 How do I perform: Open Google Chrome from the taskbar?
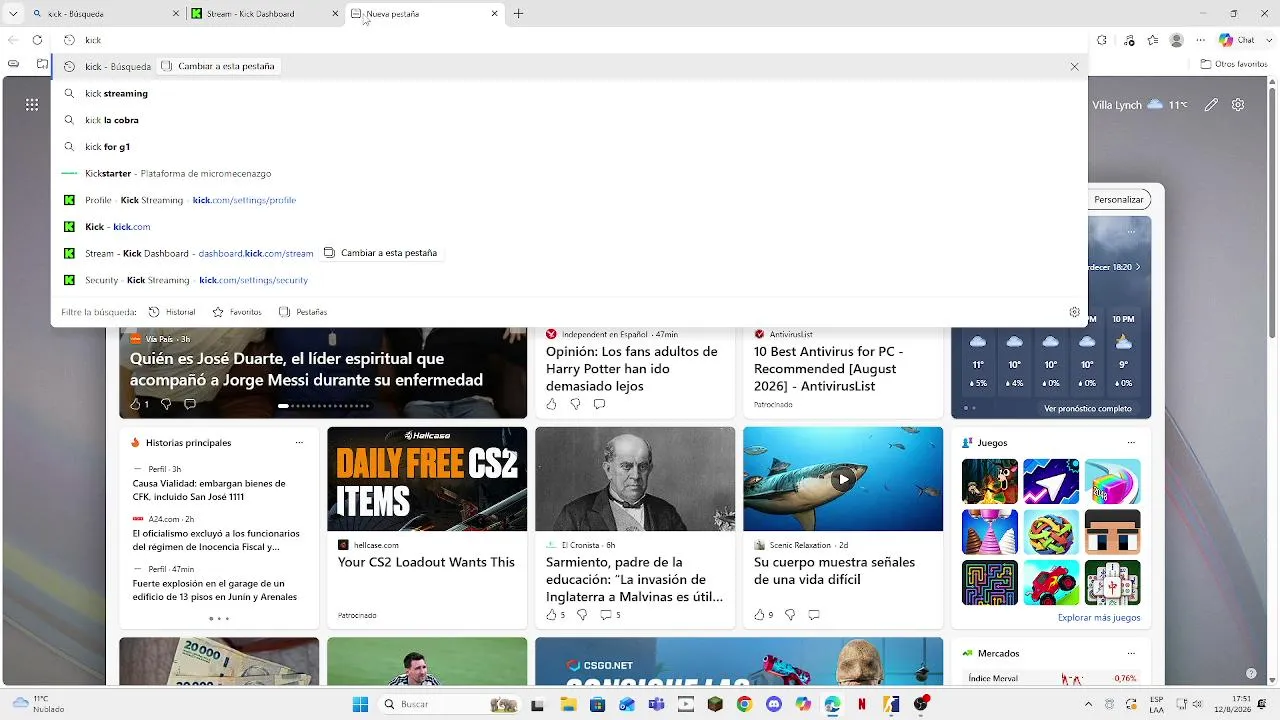click(x=744, y=704)
